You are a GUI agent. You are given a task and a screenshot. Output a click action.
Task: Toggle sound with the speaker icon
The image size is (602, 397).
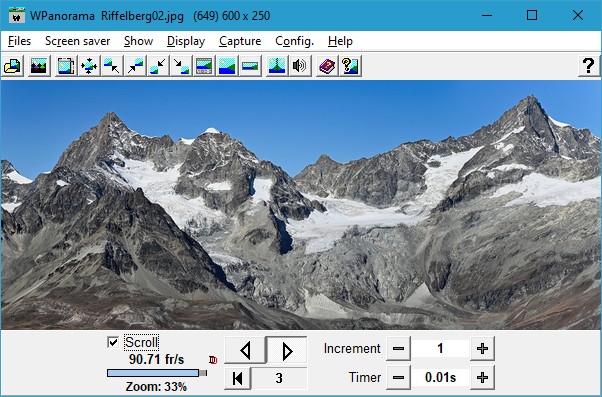click(300, 66)
